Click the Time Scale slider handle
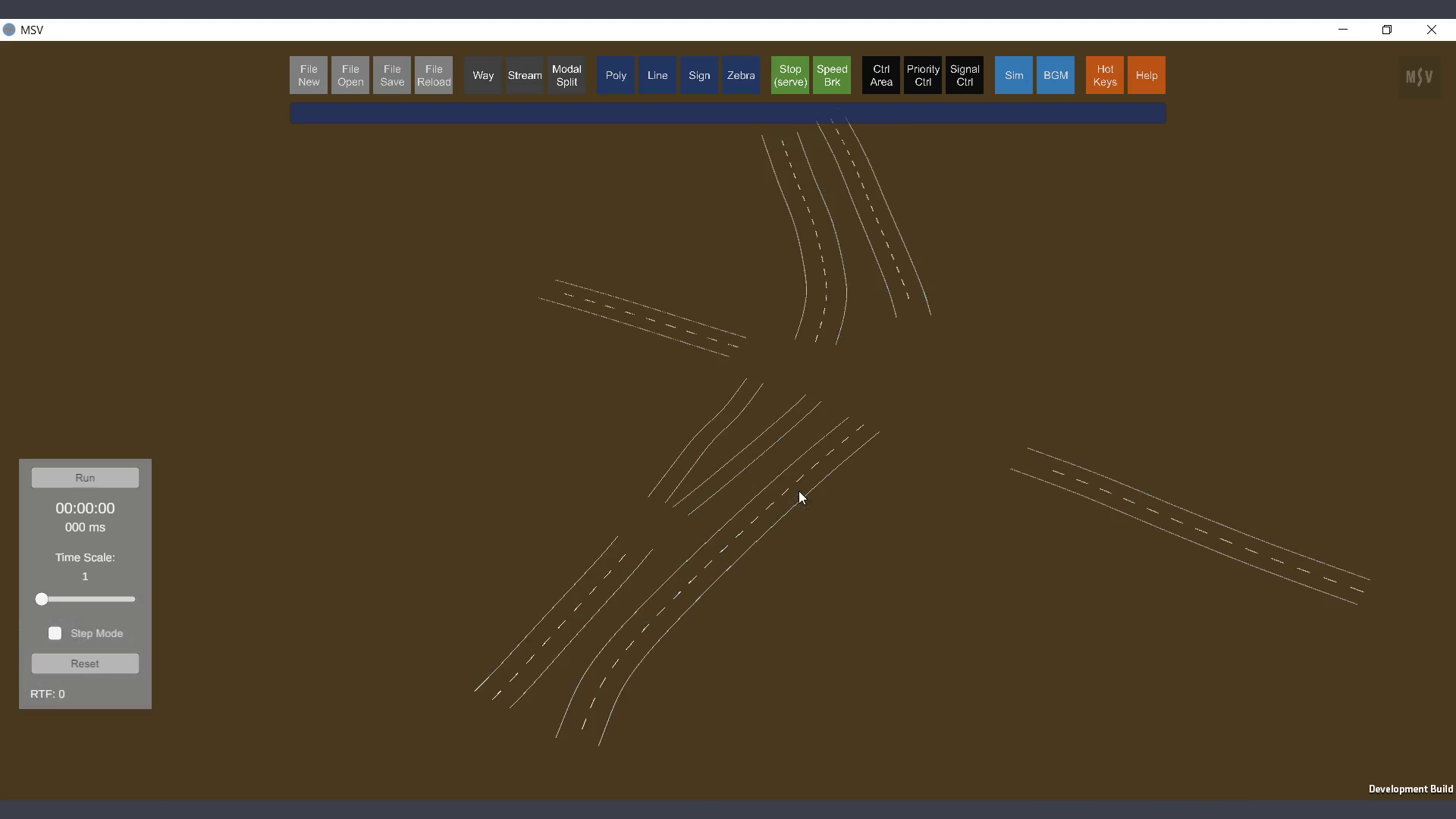 coord(42,599)
